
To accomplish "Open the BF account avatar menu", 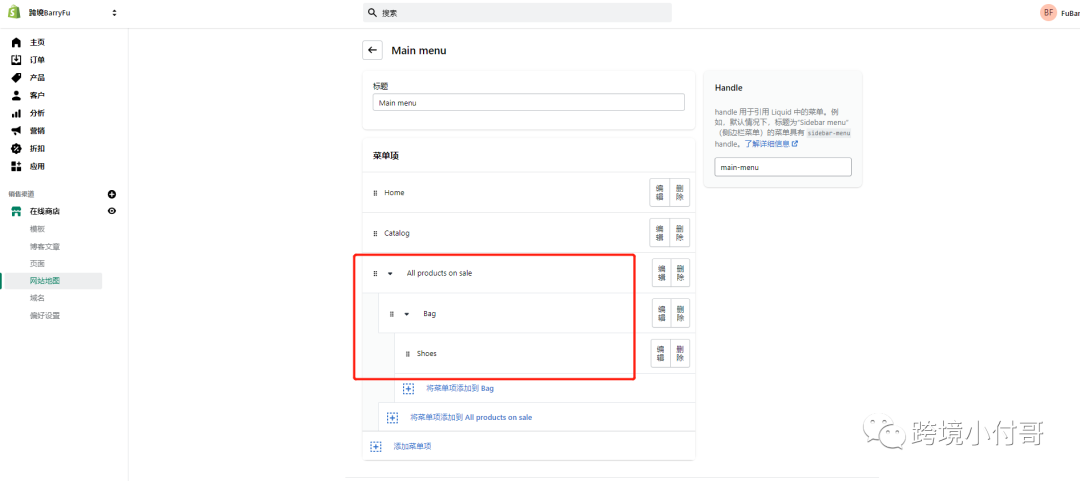I will click(x=1048, y=12).
